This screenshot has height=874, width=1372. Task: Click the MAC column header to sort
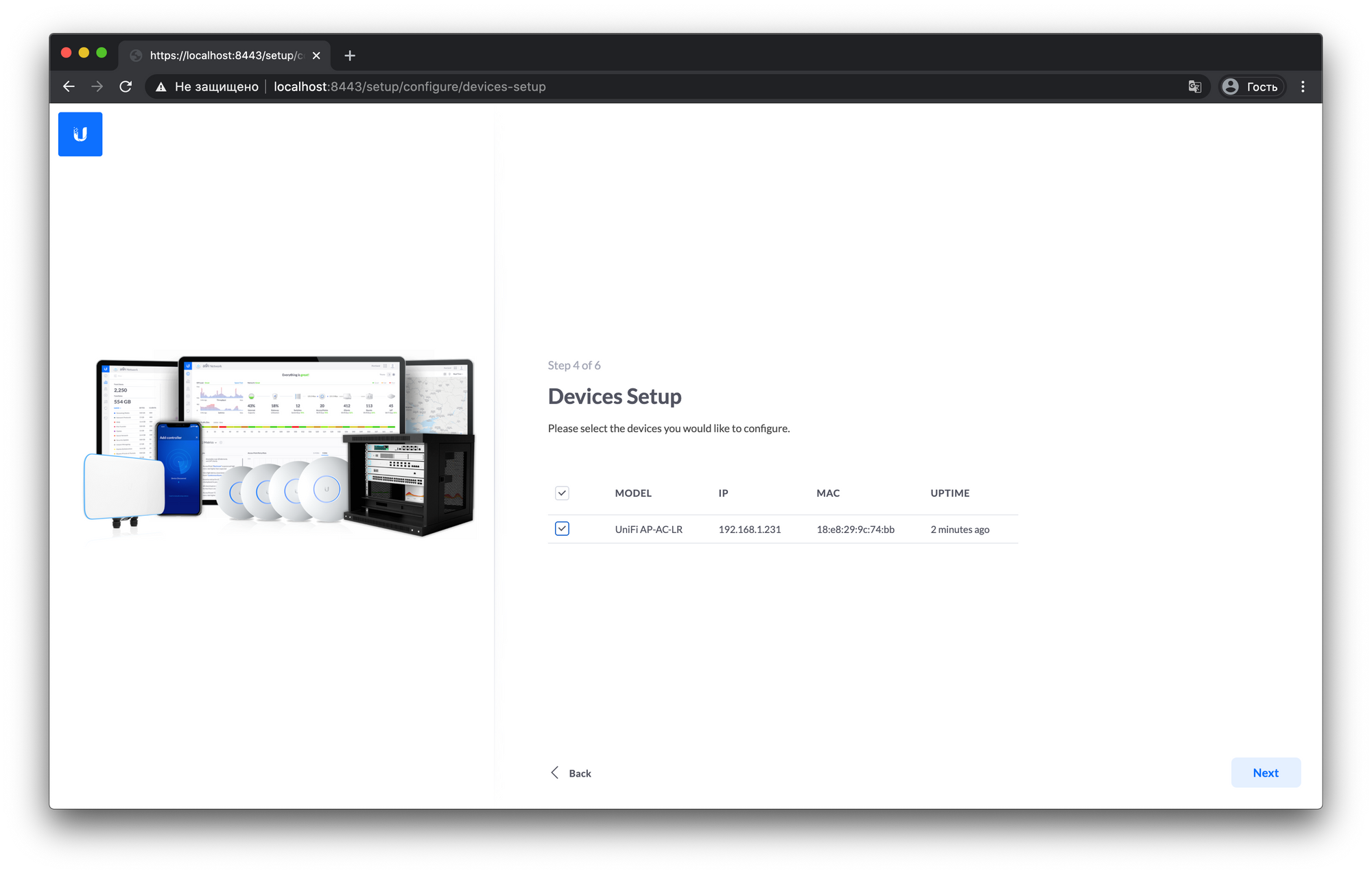tap(828, 492)
